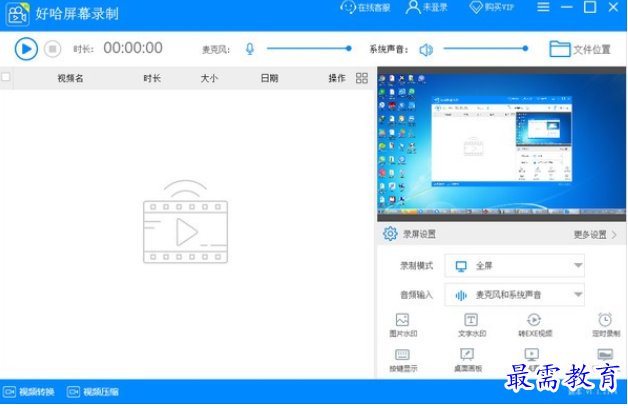Sort the list by 时长 column header
The width and height of the screenshot is (628, 408).
152,78
